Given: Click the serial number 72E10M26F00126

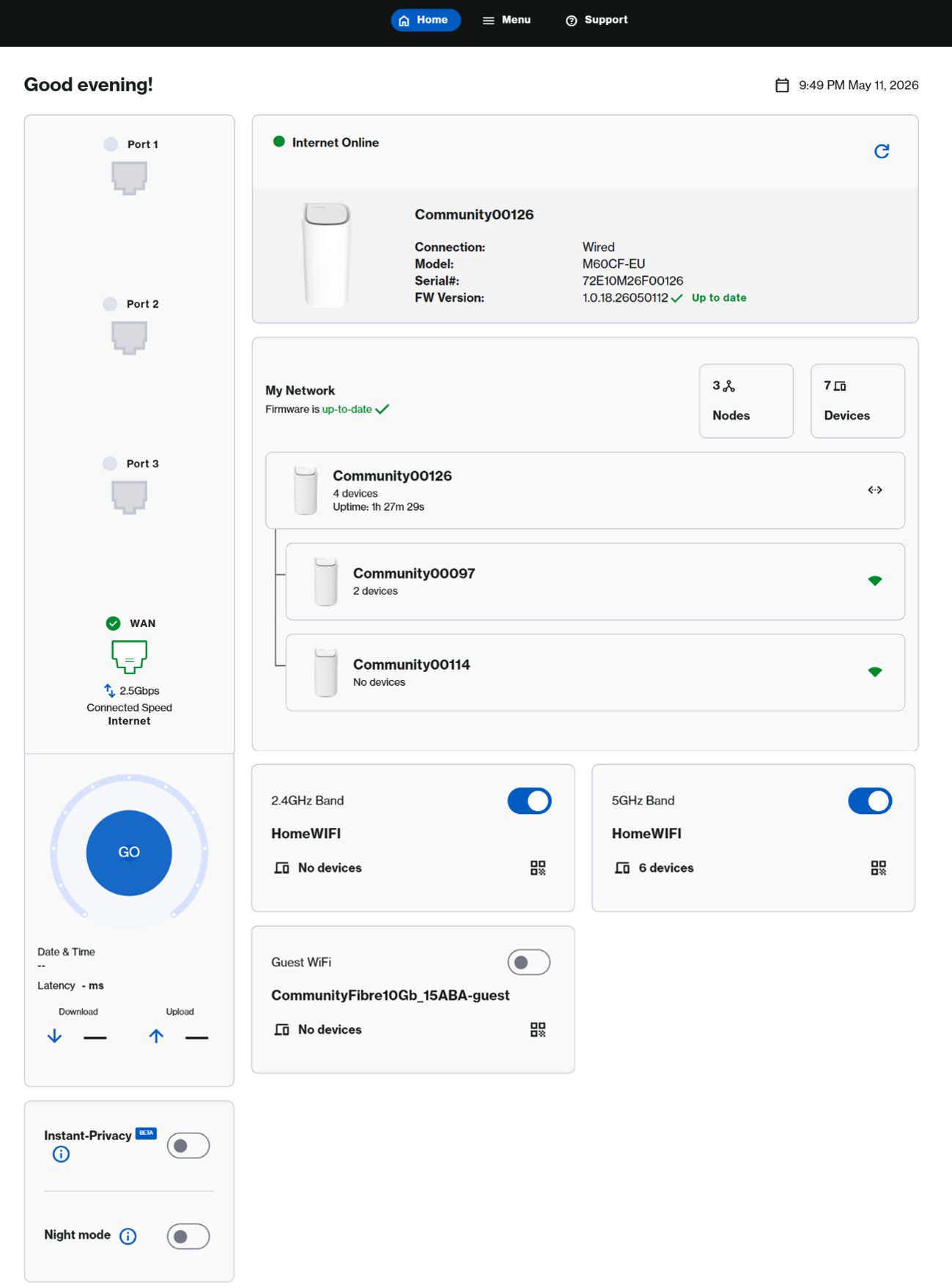Looking at the screenshot, I should (632, 281).
